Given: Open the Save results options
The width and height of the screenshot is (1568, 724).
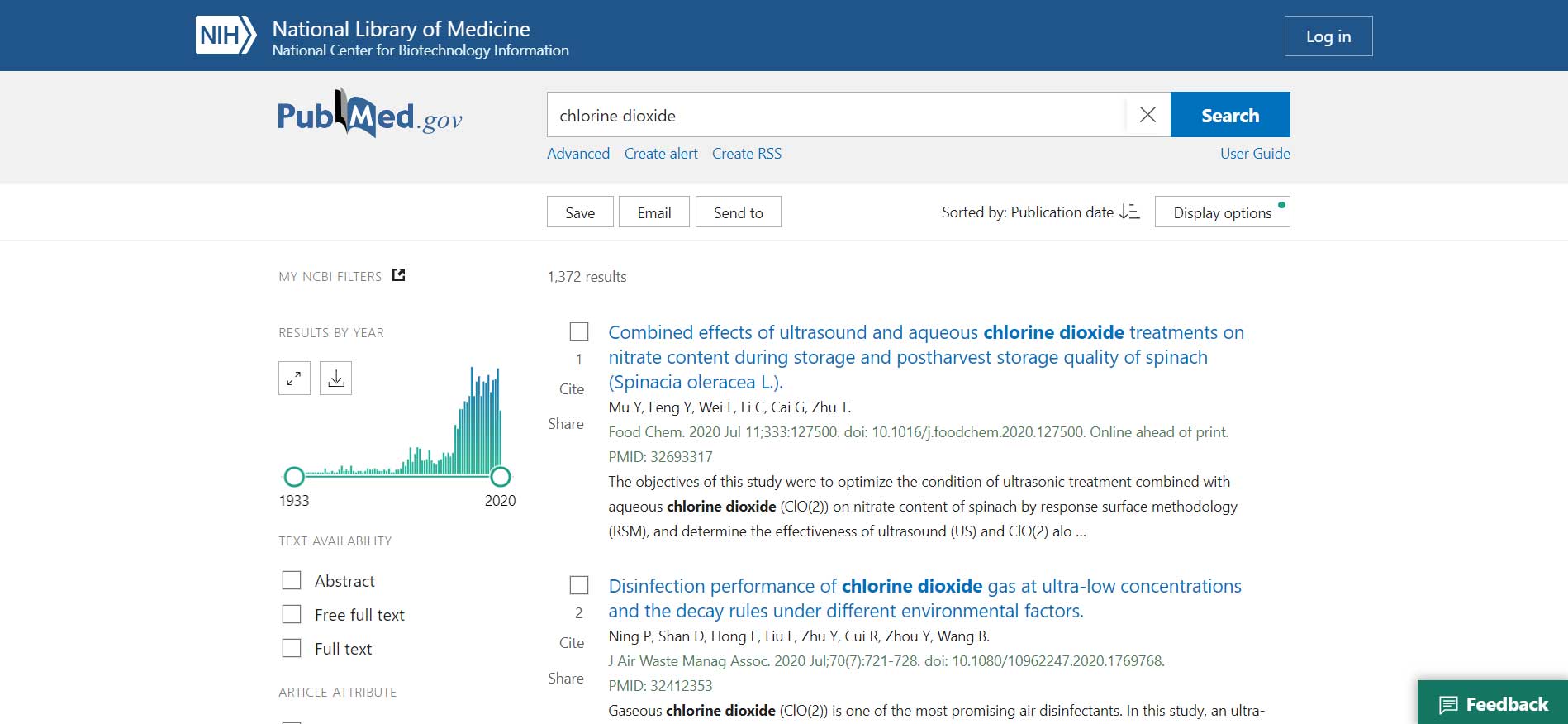Looking at the screenshot, I should pyautogui.click(x=580, y=212).
